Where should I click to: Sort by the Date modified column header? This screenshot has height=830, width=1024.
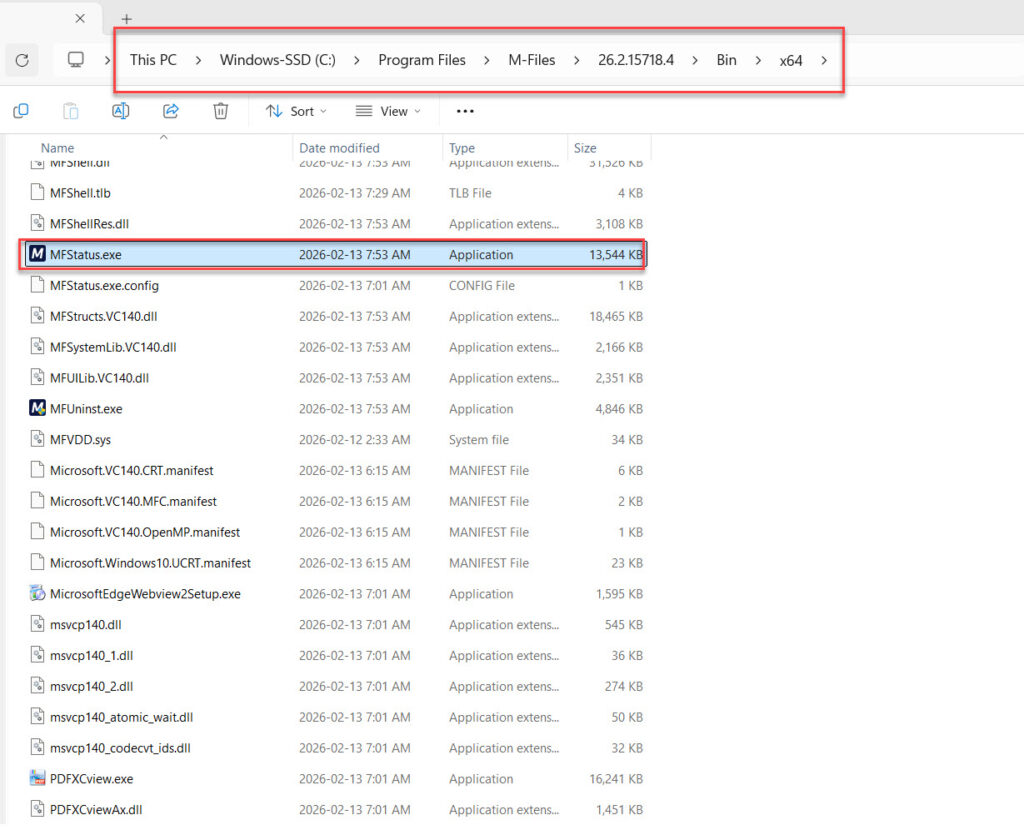click(339, 148)
